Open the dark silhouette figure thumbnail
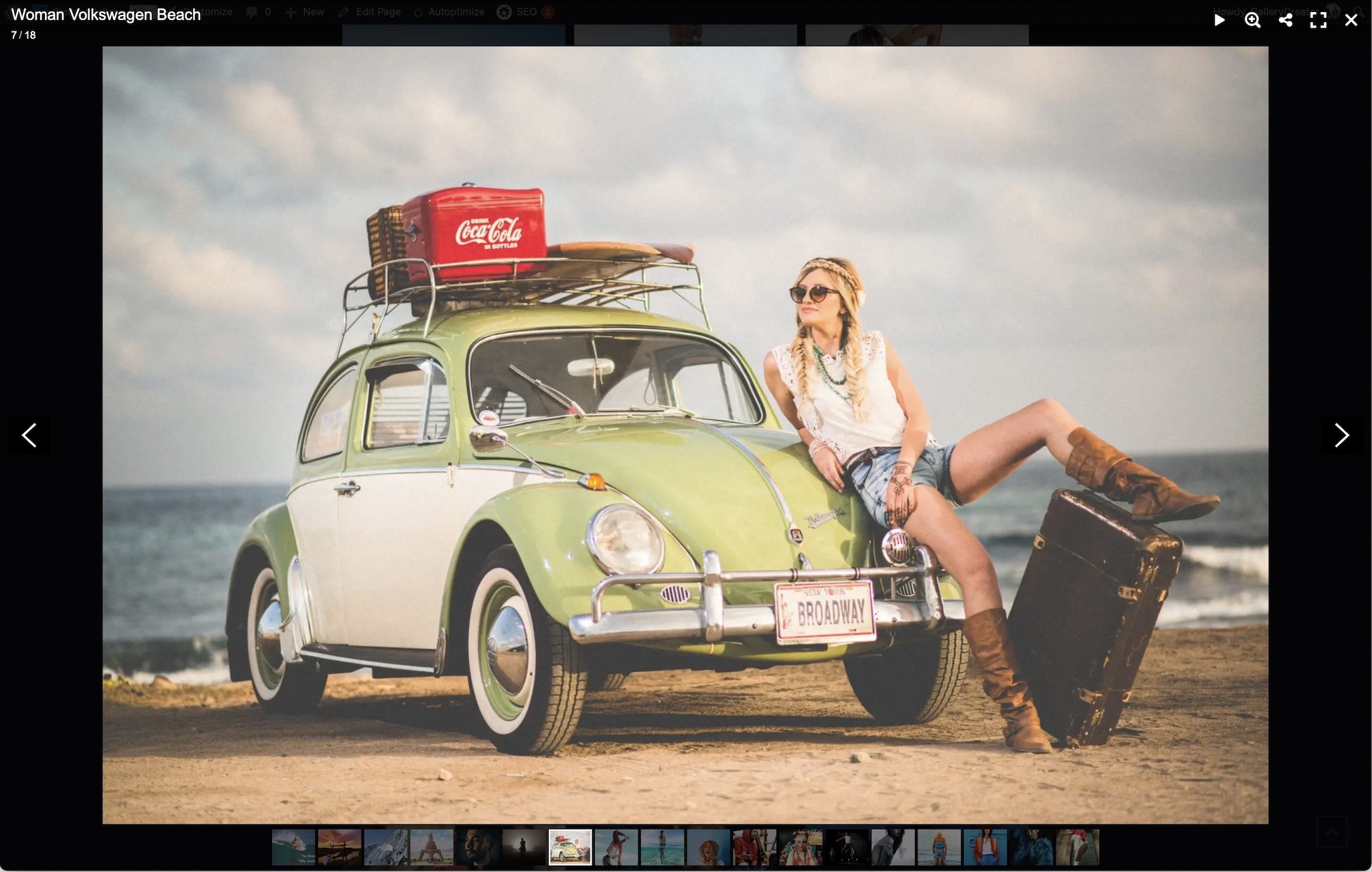 pyautogui.click(x=524, y=847)
